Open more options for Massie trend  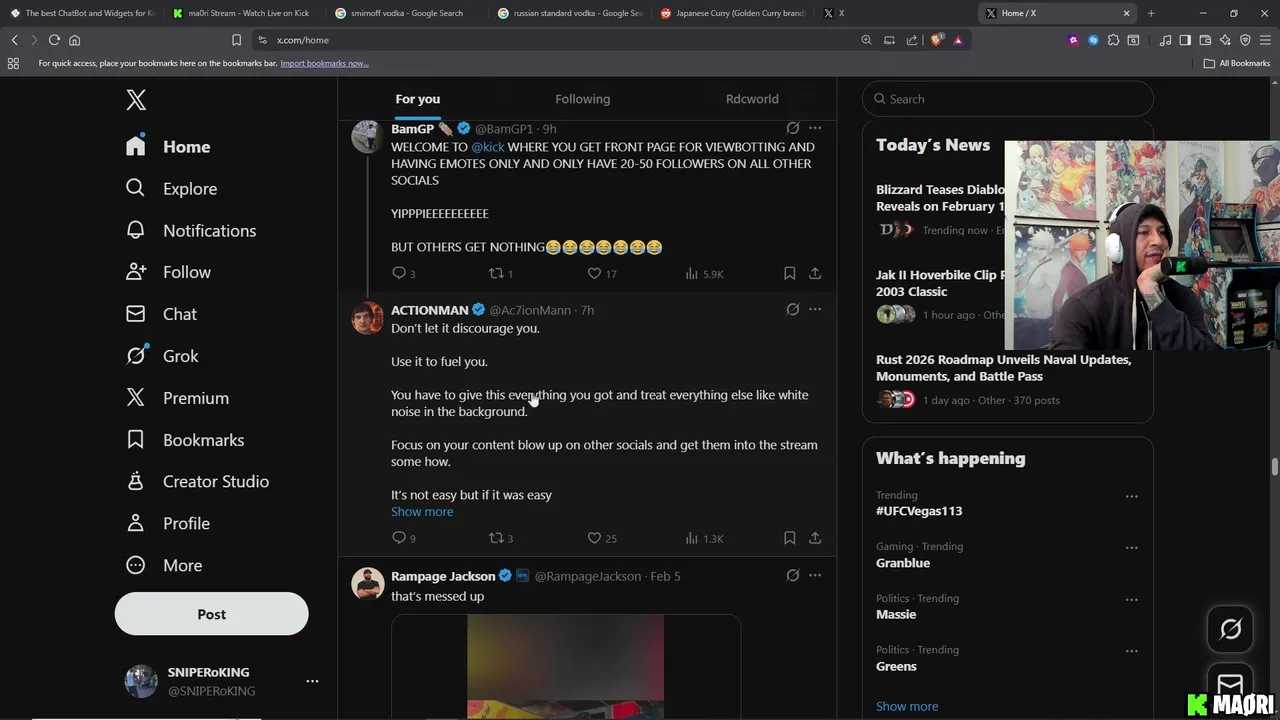click(x=1131, y=600)
